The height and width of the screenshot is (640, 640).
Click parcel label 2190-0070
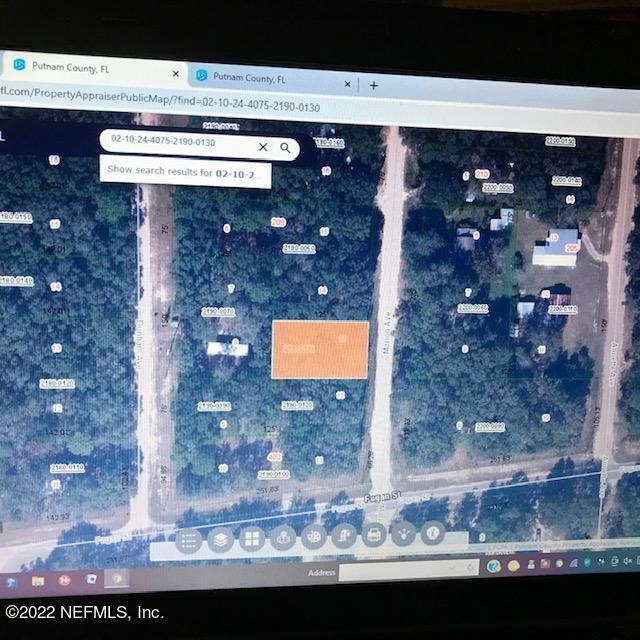click(218, 312)
